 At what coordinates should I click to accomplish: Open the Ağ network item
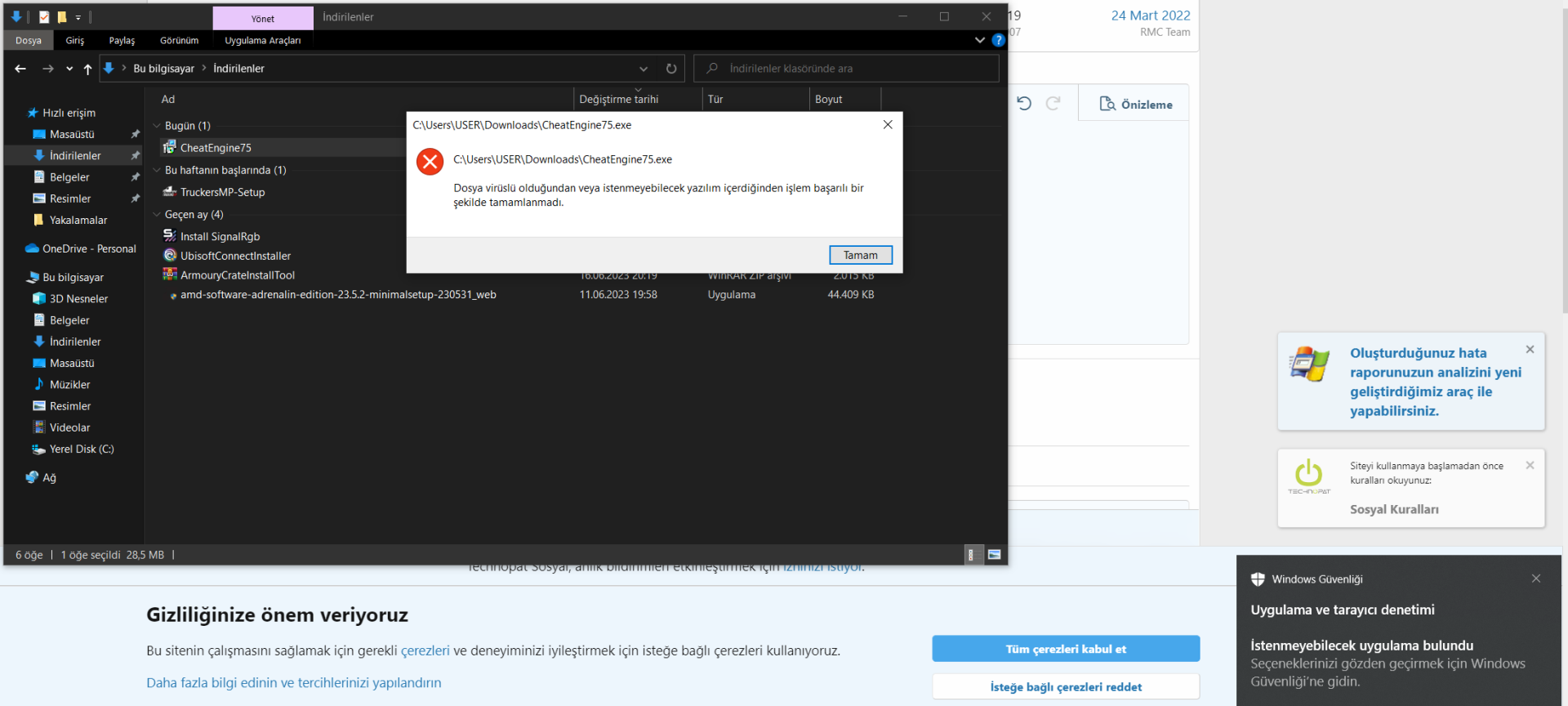pyautogui.click(x=49, y=477)
